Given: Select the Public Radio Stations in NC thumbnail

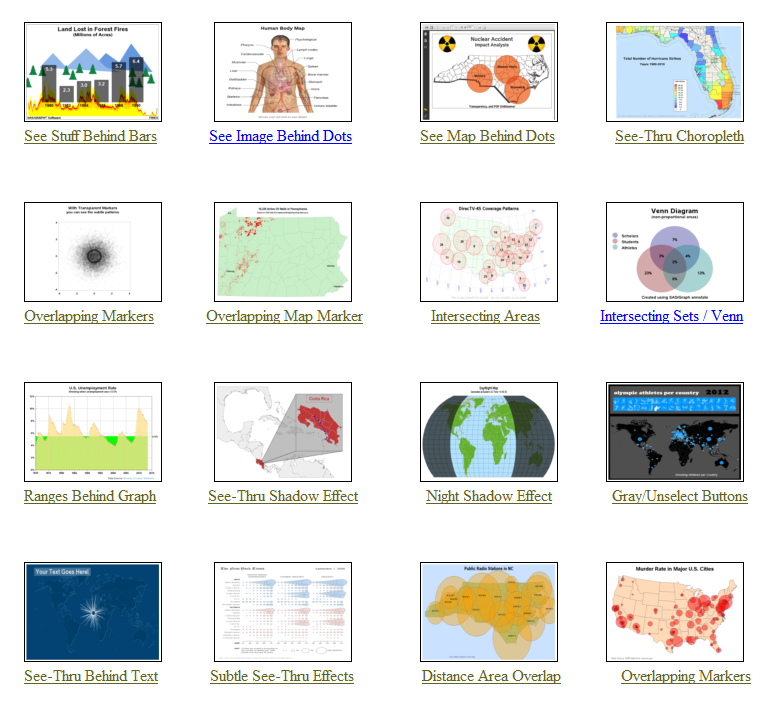Looking at the screenshot, I should pos(489,612).
